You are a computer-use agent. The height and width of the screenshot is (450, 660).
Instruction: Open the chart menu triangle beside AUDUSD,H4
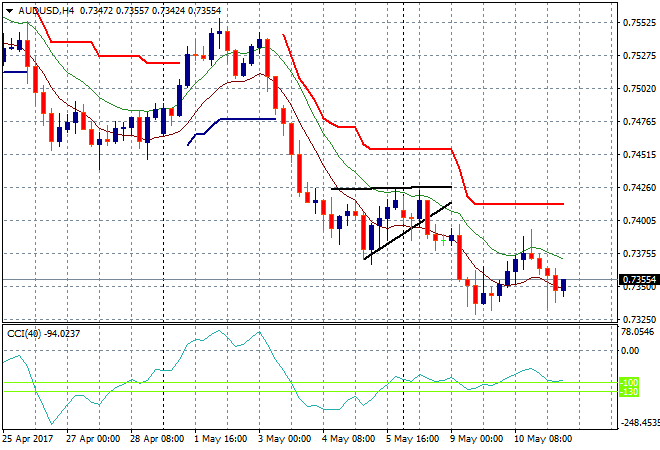tap(9, 11)
